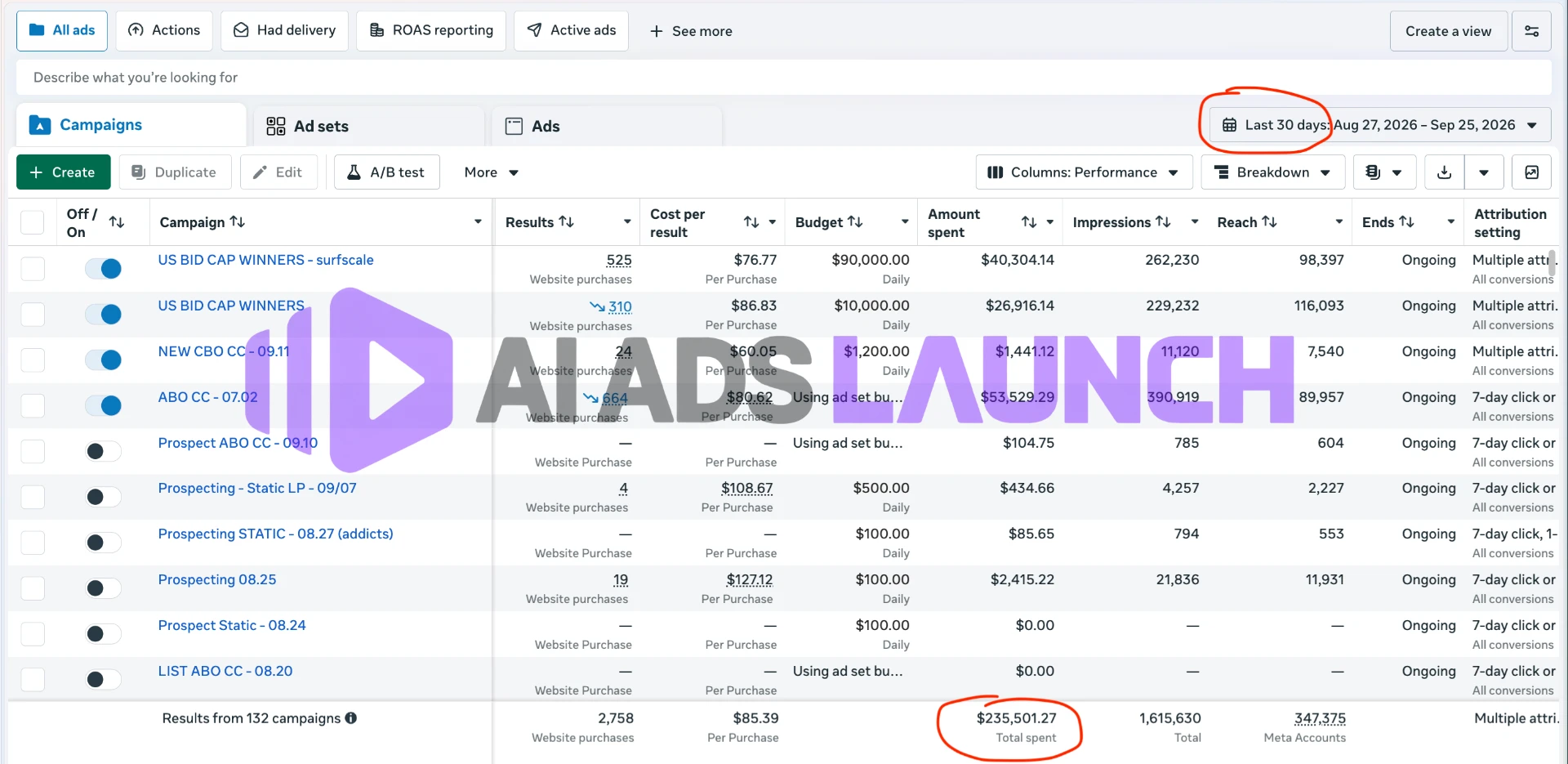Switch to the Ads tab

(607, 126)
